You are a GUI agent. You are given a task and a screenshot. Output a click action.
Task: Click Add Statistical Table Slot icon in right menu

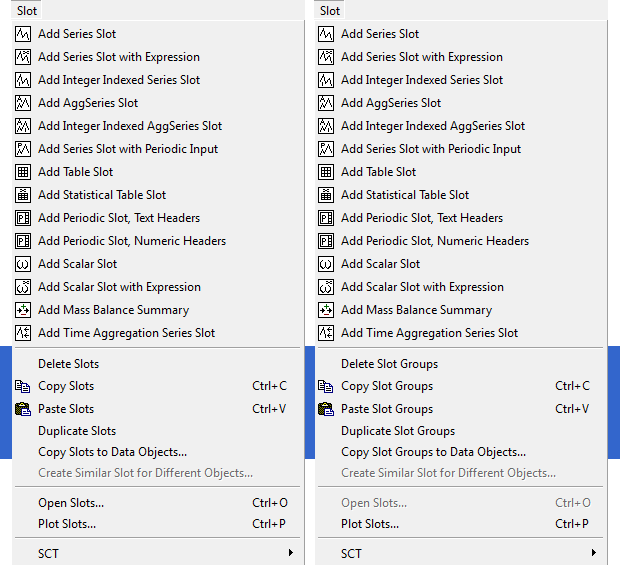pyautogui.click(x=326, y=195)
